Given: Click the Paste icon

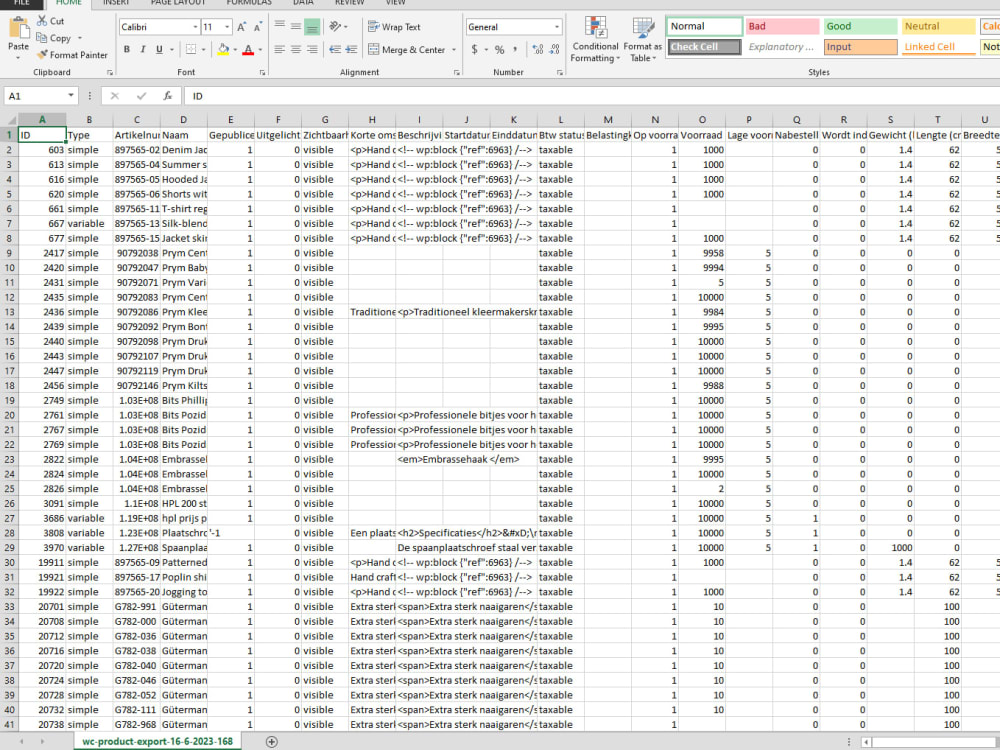Looking at the screenshot, I should click(x=18, y=29).
